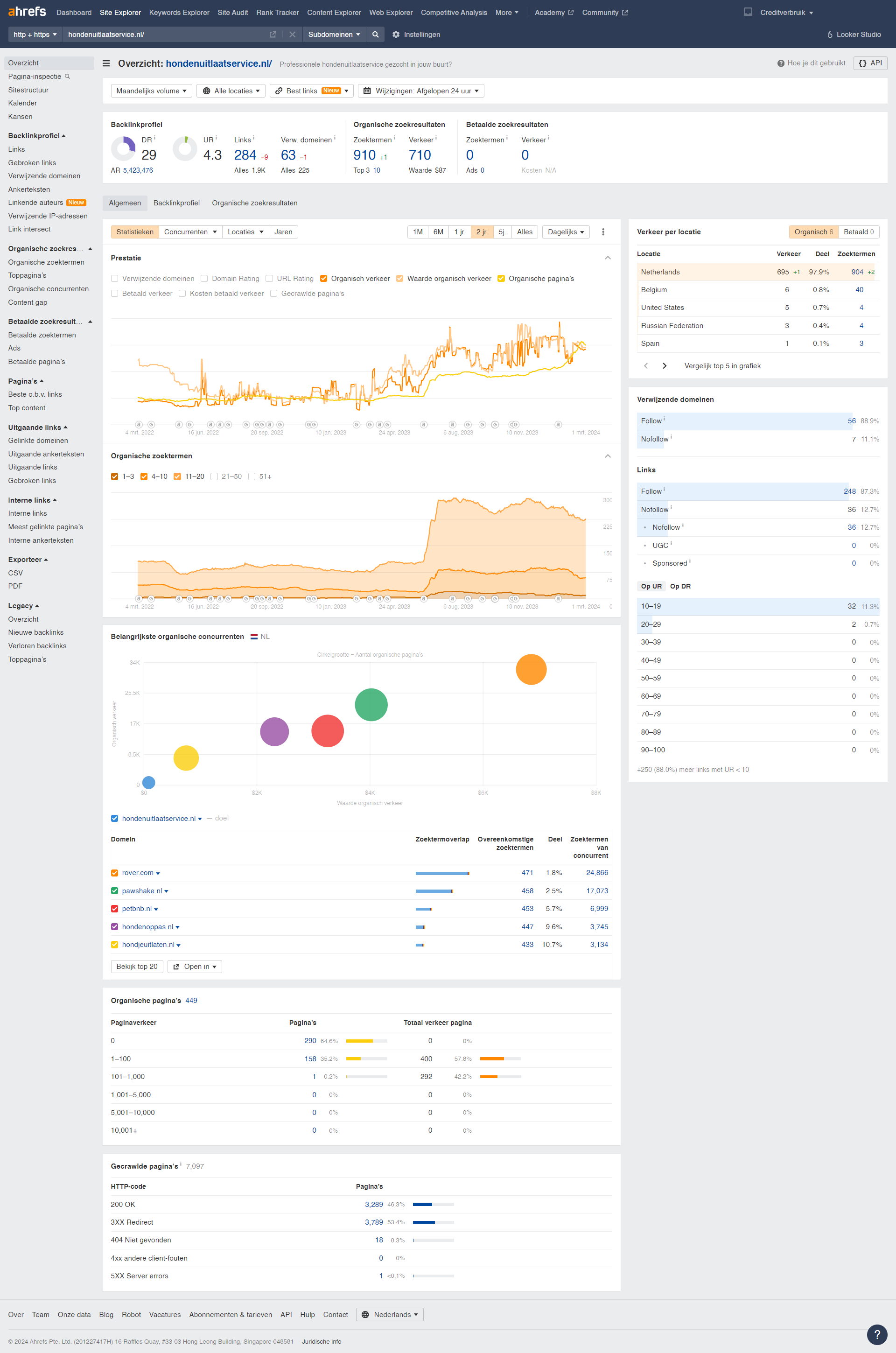Open Alle locaties dropdown
896x1353 pixels.
(x=231, y=91)
